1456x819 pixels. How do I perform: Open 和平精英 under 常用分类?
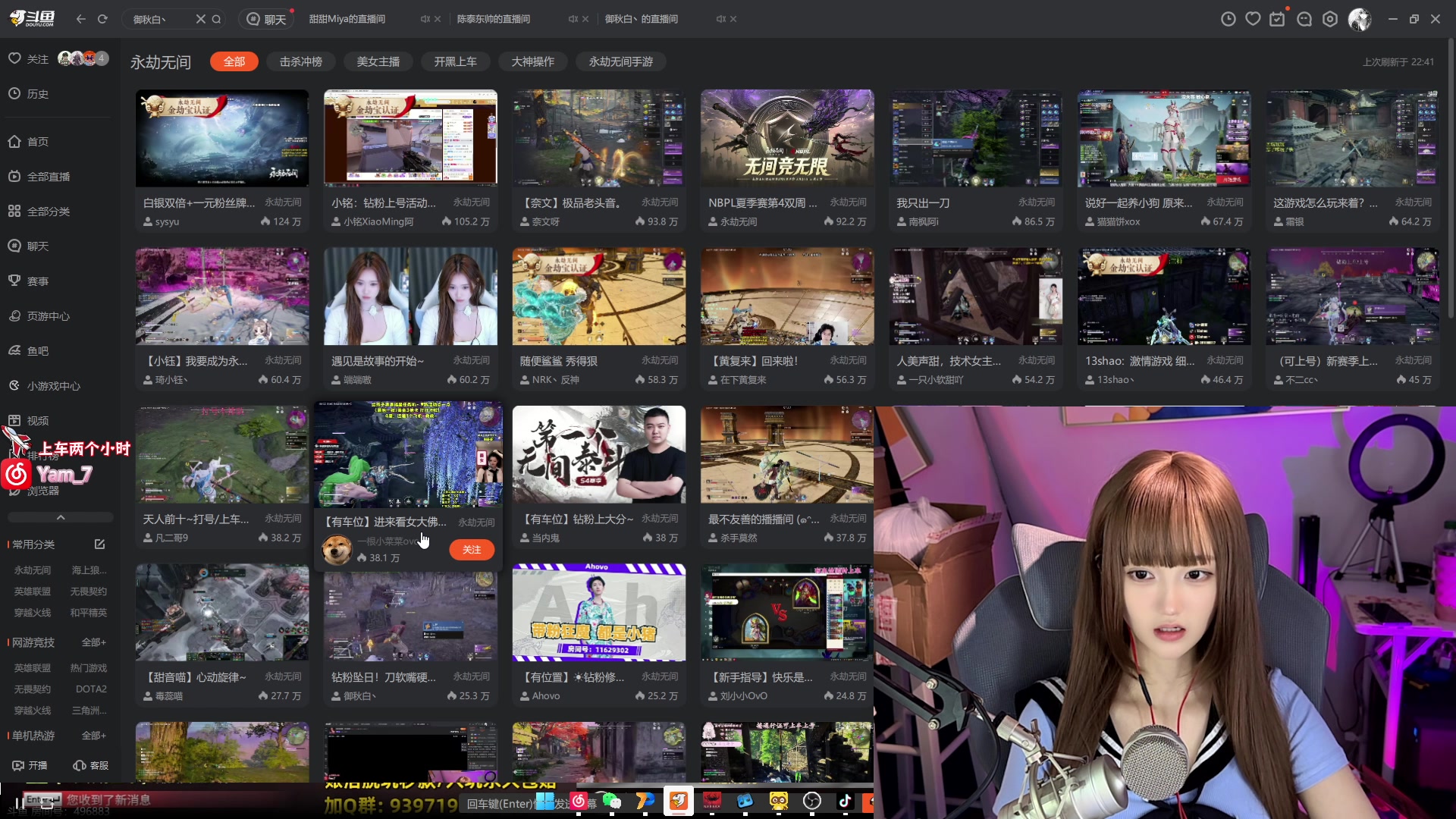89,613
